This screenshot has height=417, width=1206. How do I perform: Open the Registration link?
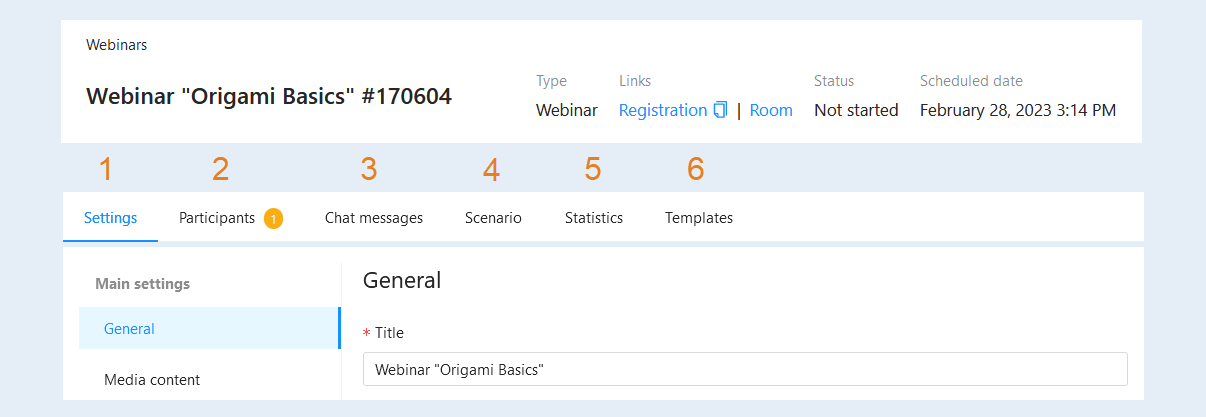point(663,110)
